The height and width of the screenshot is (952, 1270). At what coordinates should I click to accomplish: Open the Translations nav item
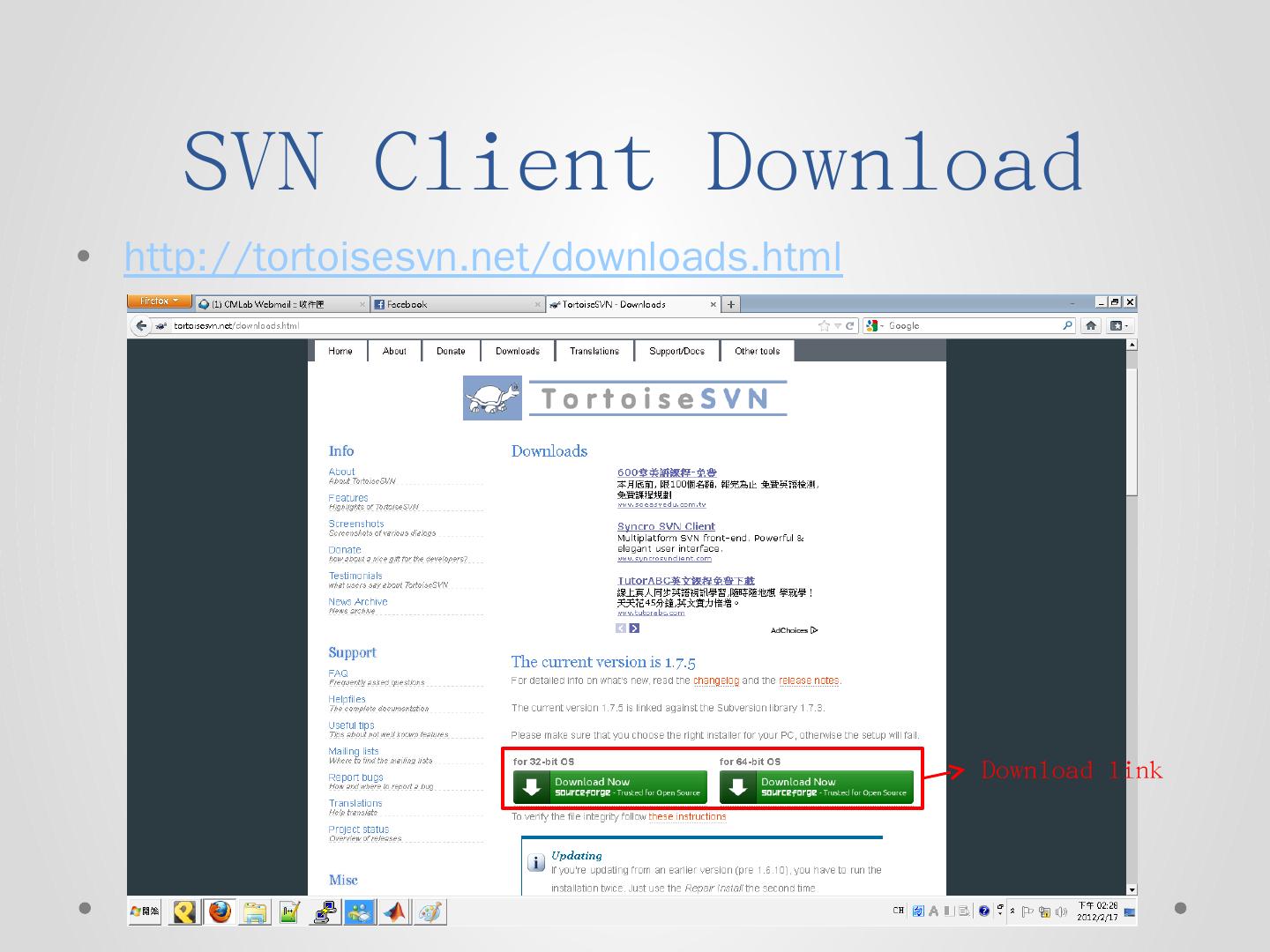point(594,351)
